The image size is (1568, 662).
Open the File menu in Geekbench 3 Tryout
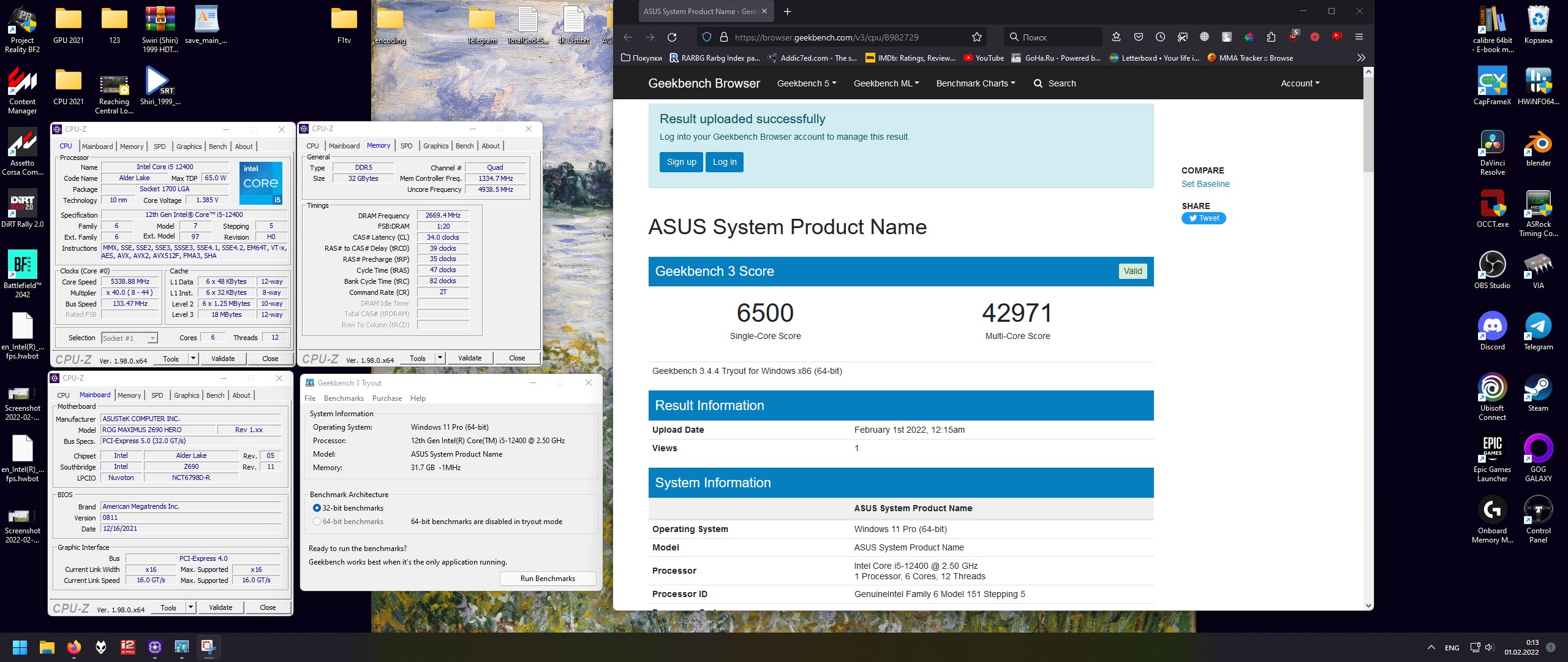tap(310, 398)
